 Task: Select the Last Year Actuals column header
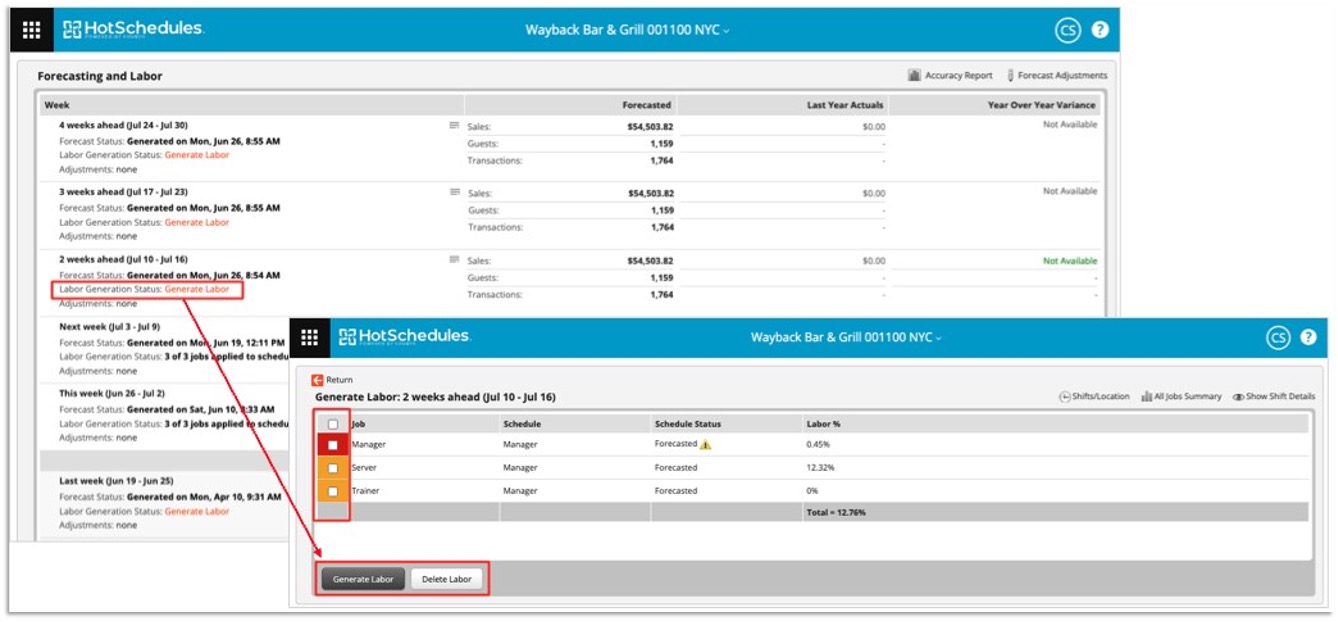846,105
